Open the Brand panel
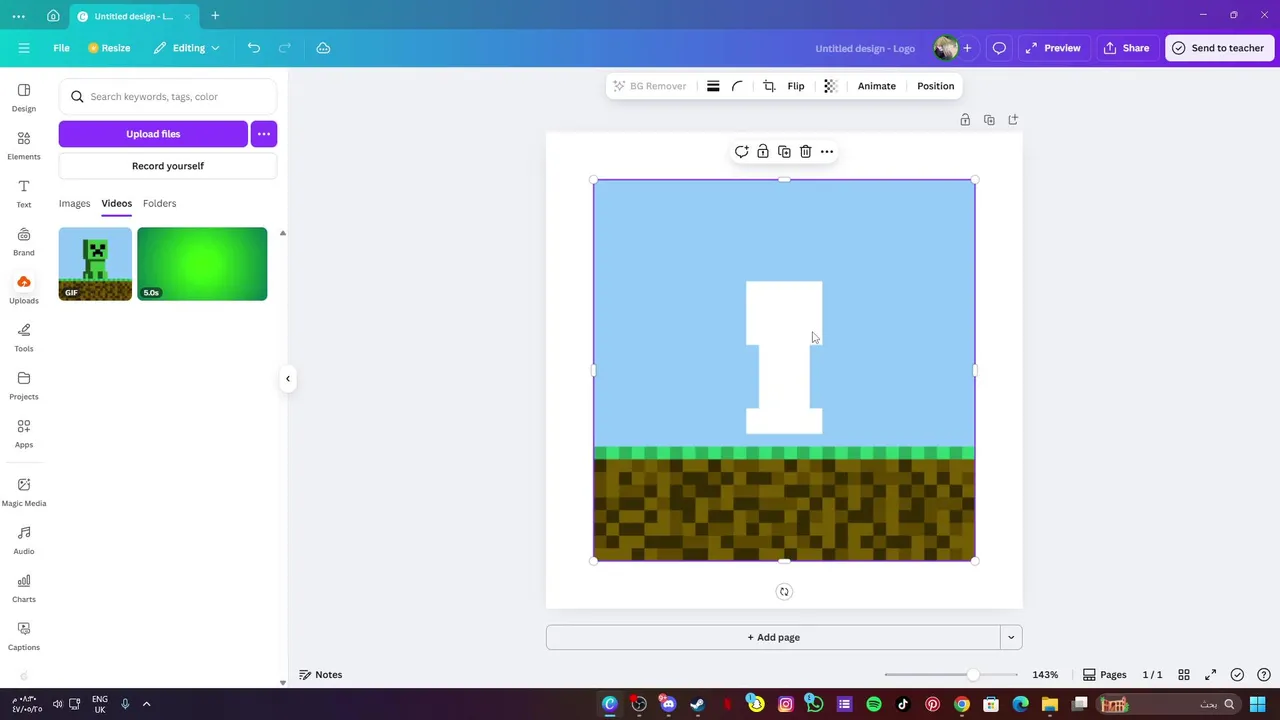The height and width of the screenshot is (720, 1280). click(24, 241)
